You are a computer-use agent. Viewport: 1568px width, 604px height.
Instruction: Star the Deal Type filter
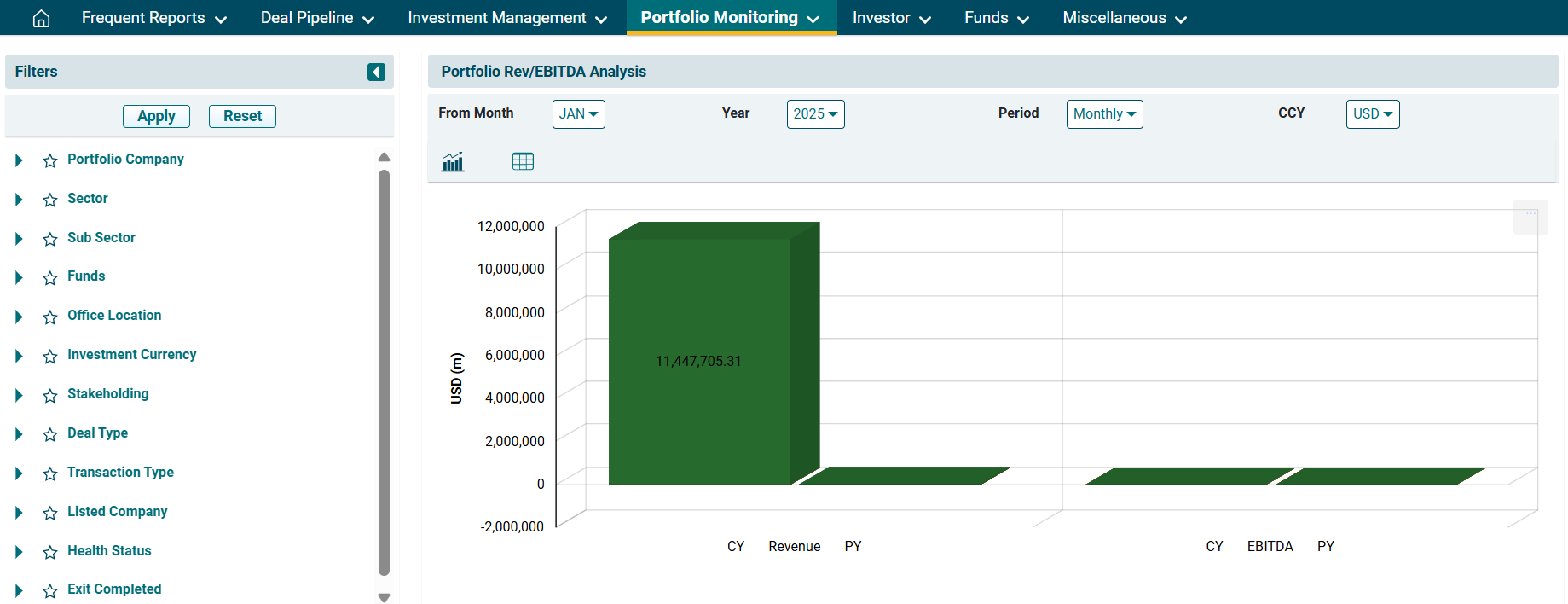tap(50, 434)
